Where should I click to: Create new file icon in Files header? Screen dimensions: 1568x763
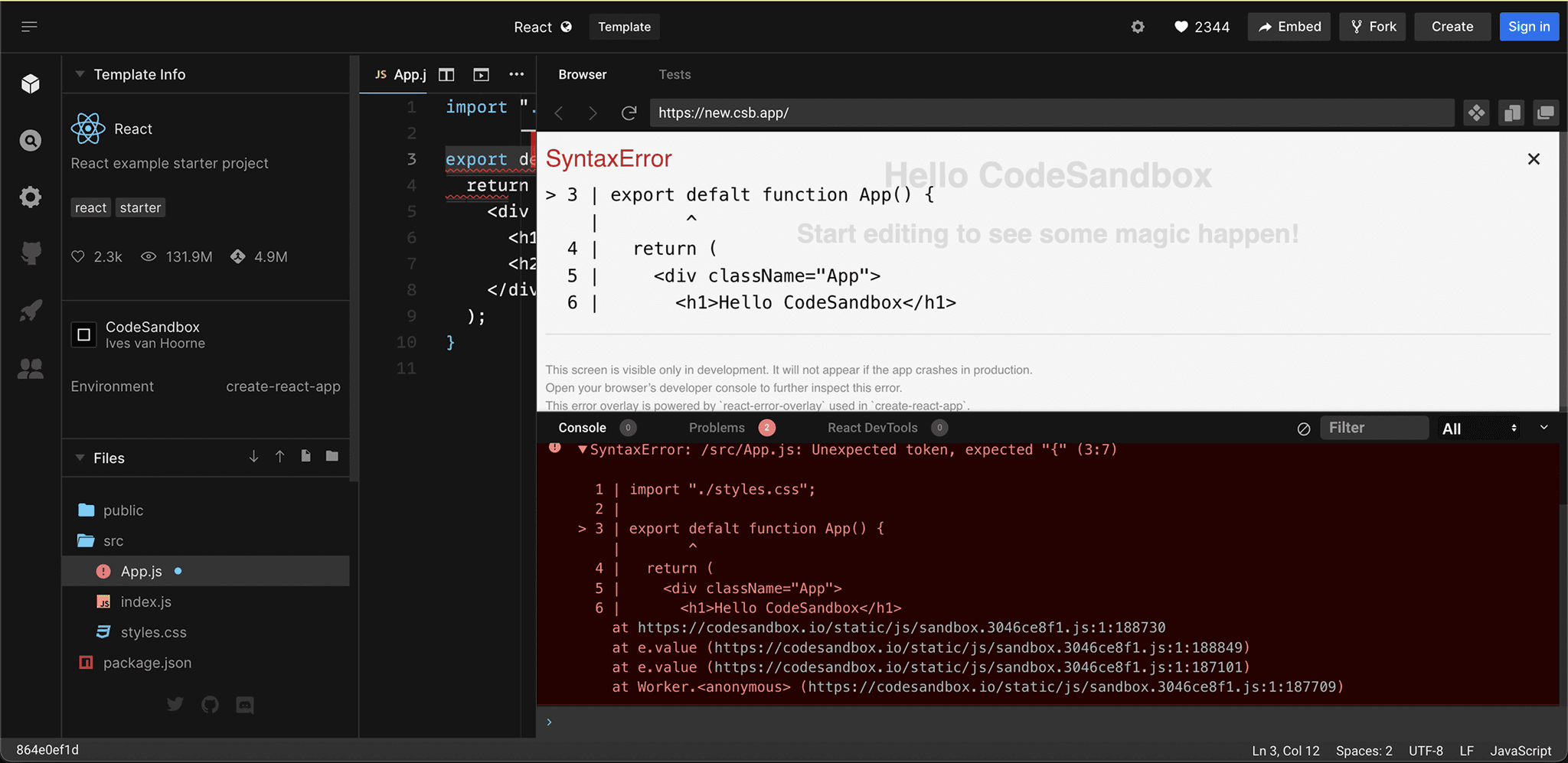[x=305, y=457]
